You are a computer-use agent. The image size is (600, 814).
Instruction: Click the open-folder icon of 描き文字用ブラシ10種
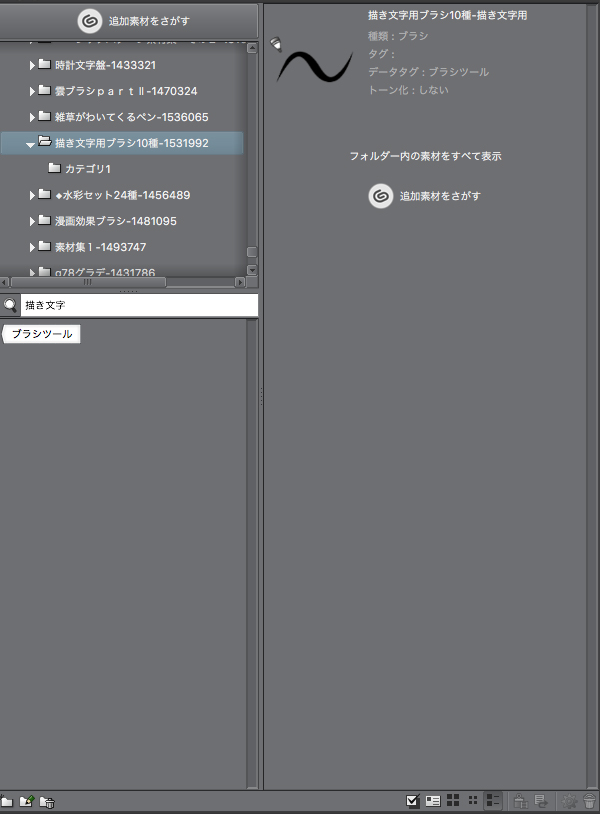click(x=45, y=141)
